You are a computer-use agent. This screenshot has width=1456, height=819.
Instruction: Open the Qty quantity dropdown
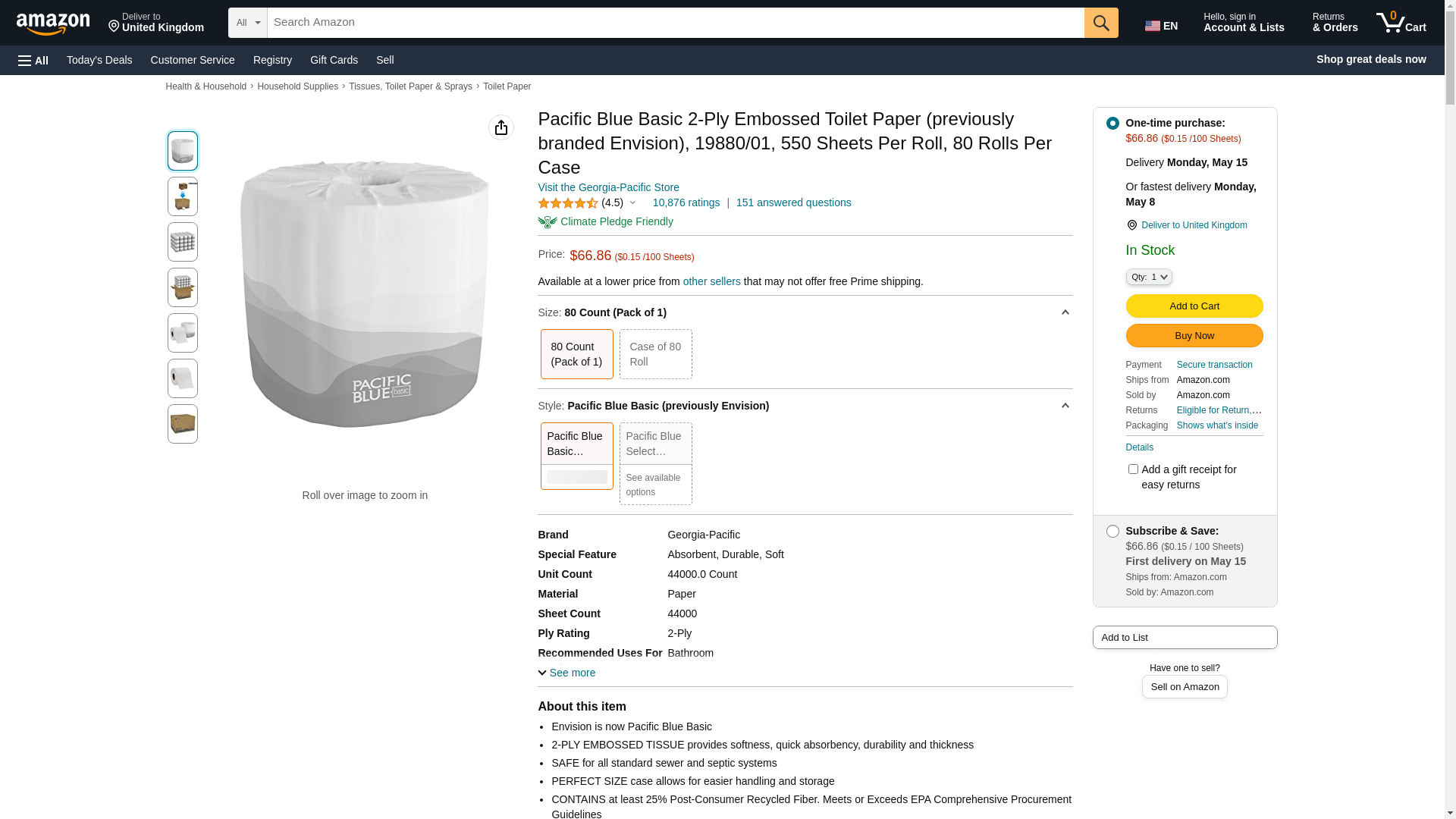(1148, 278)
